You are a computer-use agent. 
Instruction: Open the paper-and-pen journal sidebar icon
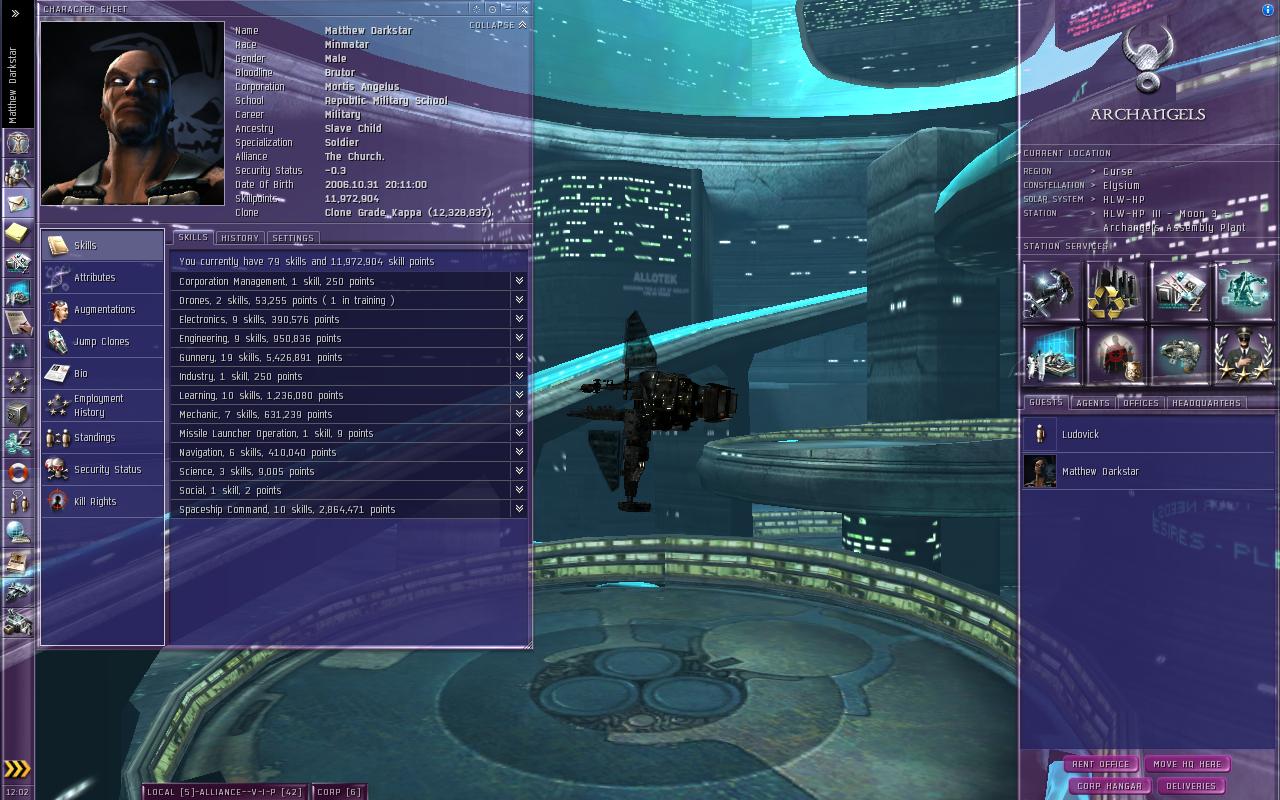pyautogui.click(x=18, y=322)
